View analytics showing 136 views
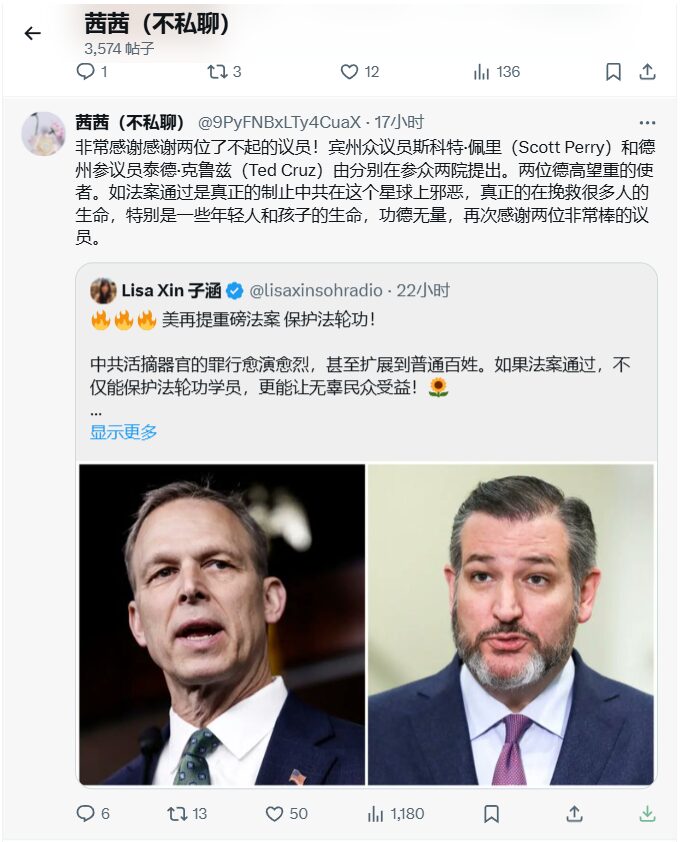This screenshot has width=695, height=842. pos(497,71)
